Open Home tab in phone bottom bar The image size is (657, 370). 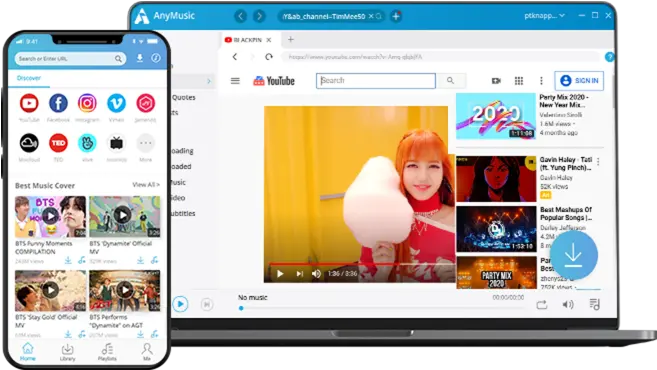point(28,352)
